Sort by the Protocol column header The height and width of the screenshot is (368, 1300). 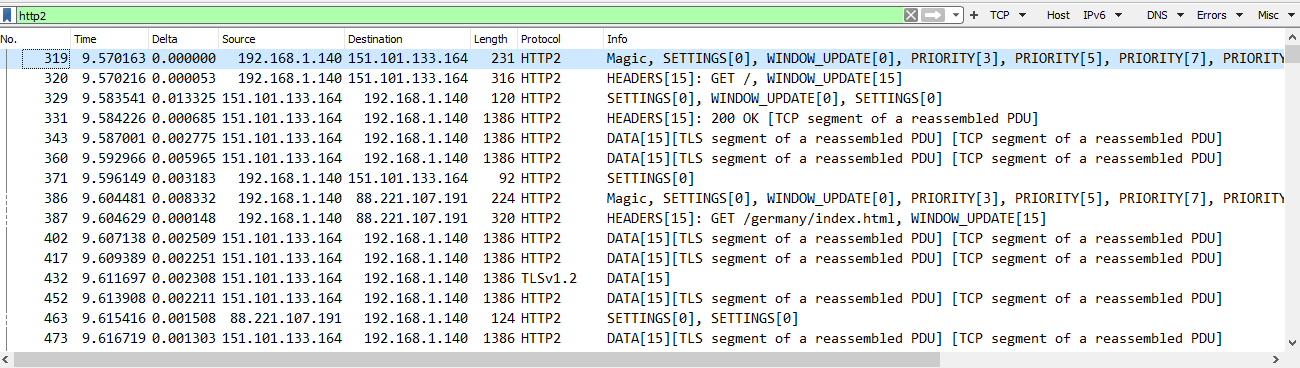click(x=560, y=39)
